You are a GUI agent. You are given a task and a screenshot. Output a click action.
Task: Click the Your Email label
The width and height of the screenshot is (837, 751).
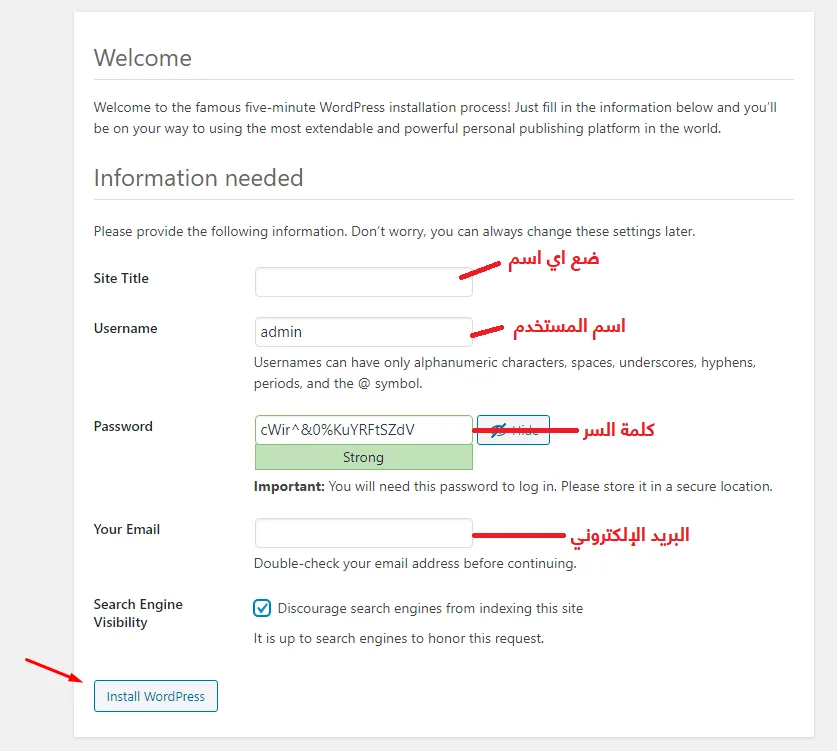point(127,529)
